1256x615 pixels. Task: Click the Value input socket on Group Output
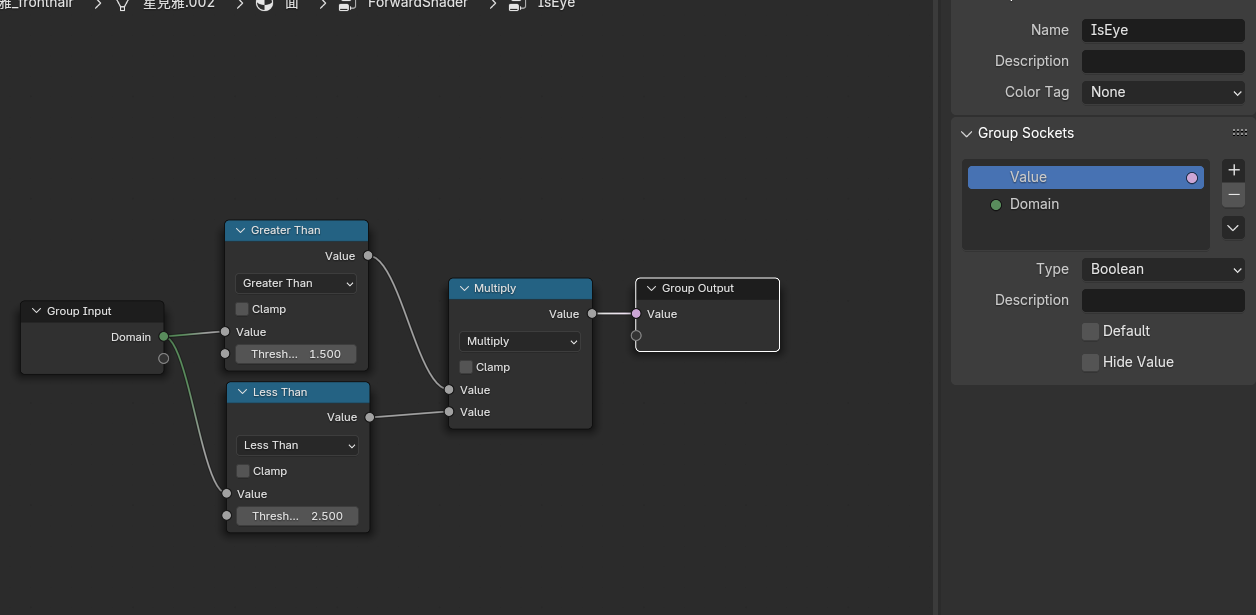point(636,314)
